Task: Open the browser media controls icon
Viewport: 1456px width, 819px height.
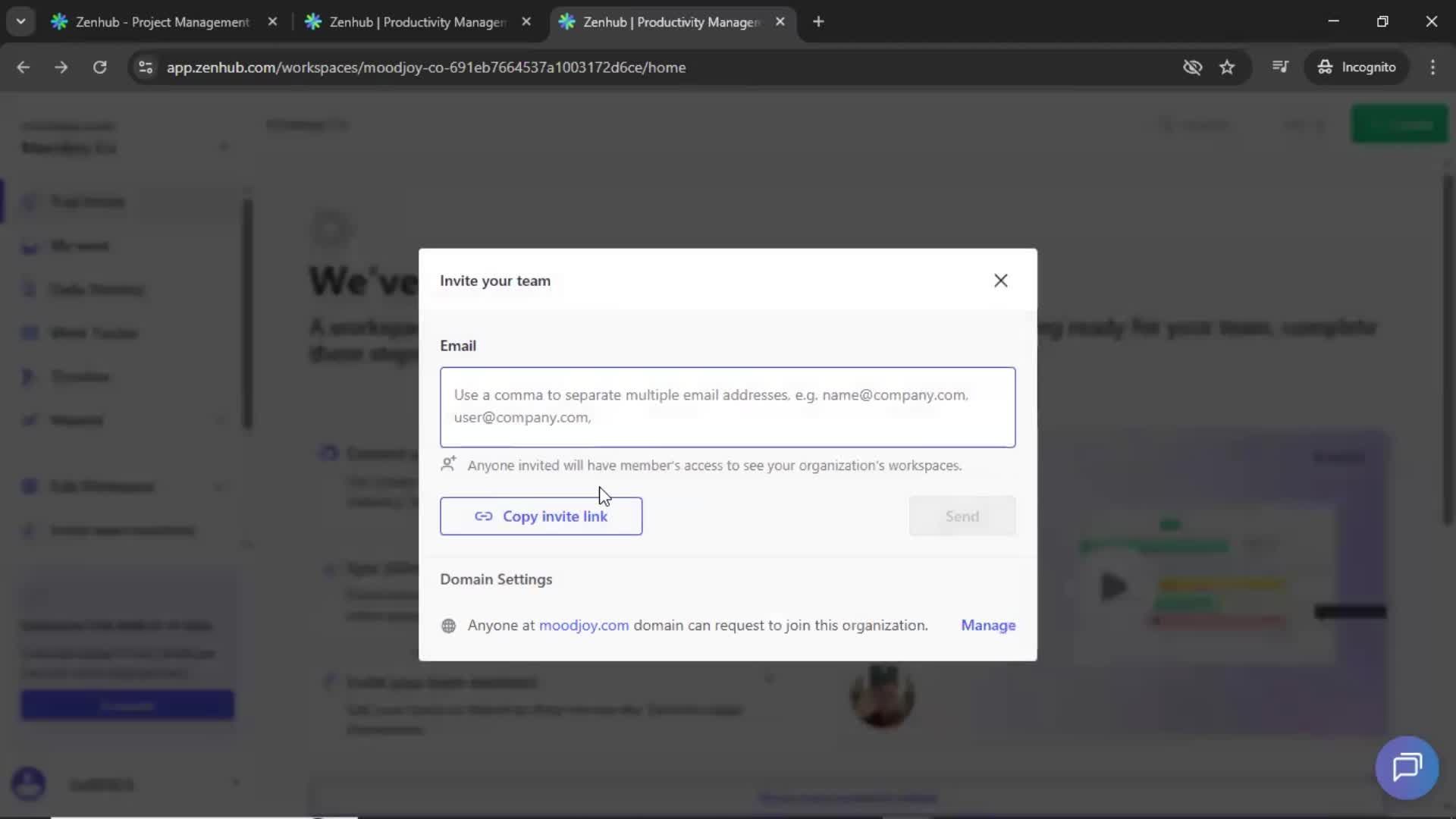Action: click(x=1280, y=67)
